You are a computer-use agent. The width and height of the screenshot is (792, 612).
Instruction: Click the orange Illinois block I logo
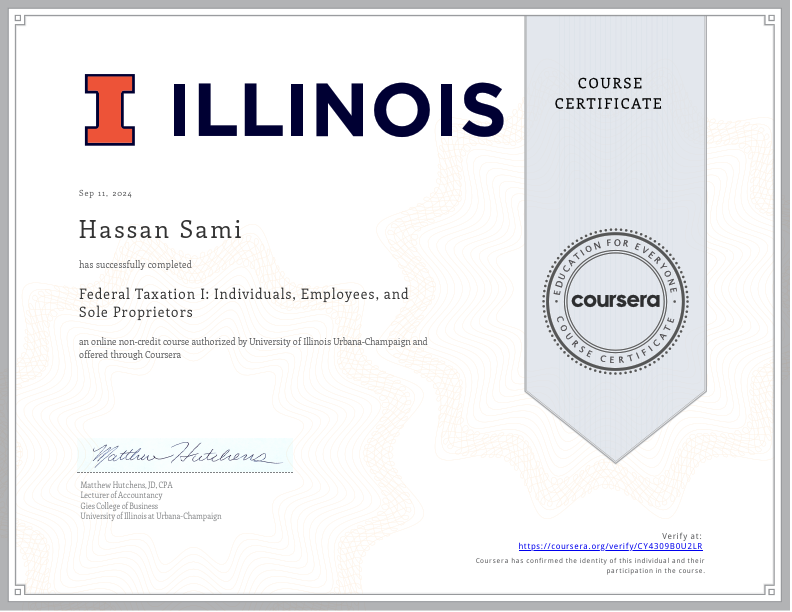(110, 110)
